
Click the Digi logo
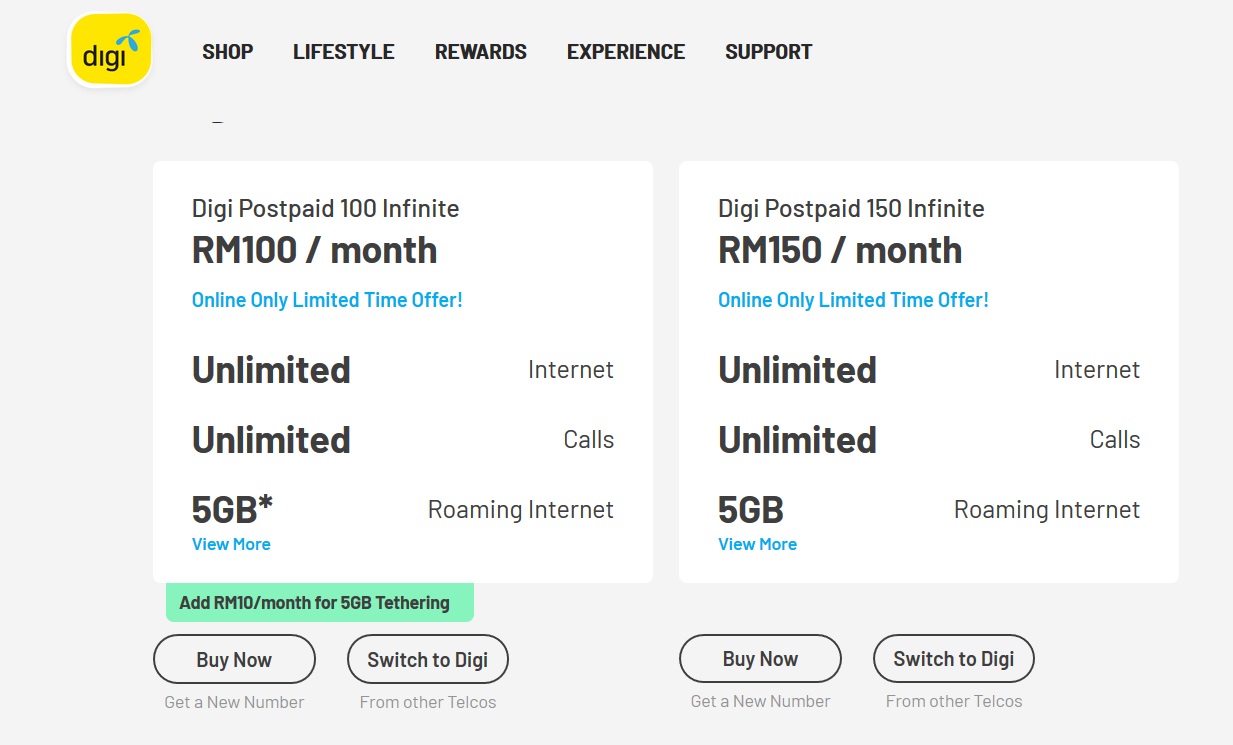coord(110,49)
